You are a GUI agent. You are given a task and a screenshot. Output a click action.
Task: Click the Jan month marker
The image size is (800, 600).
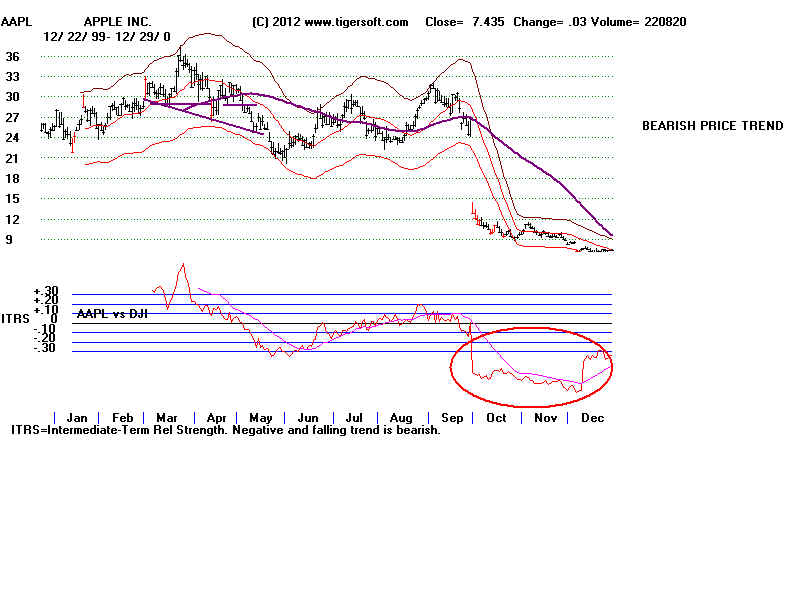(77, 417)
